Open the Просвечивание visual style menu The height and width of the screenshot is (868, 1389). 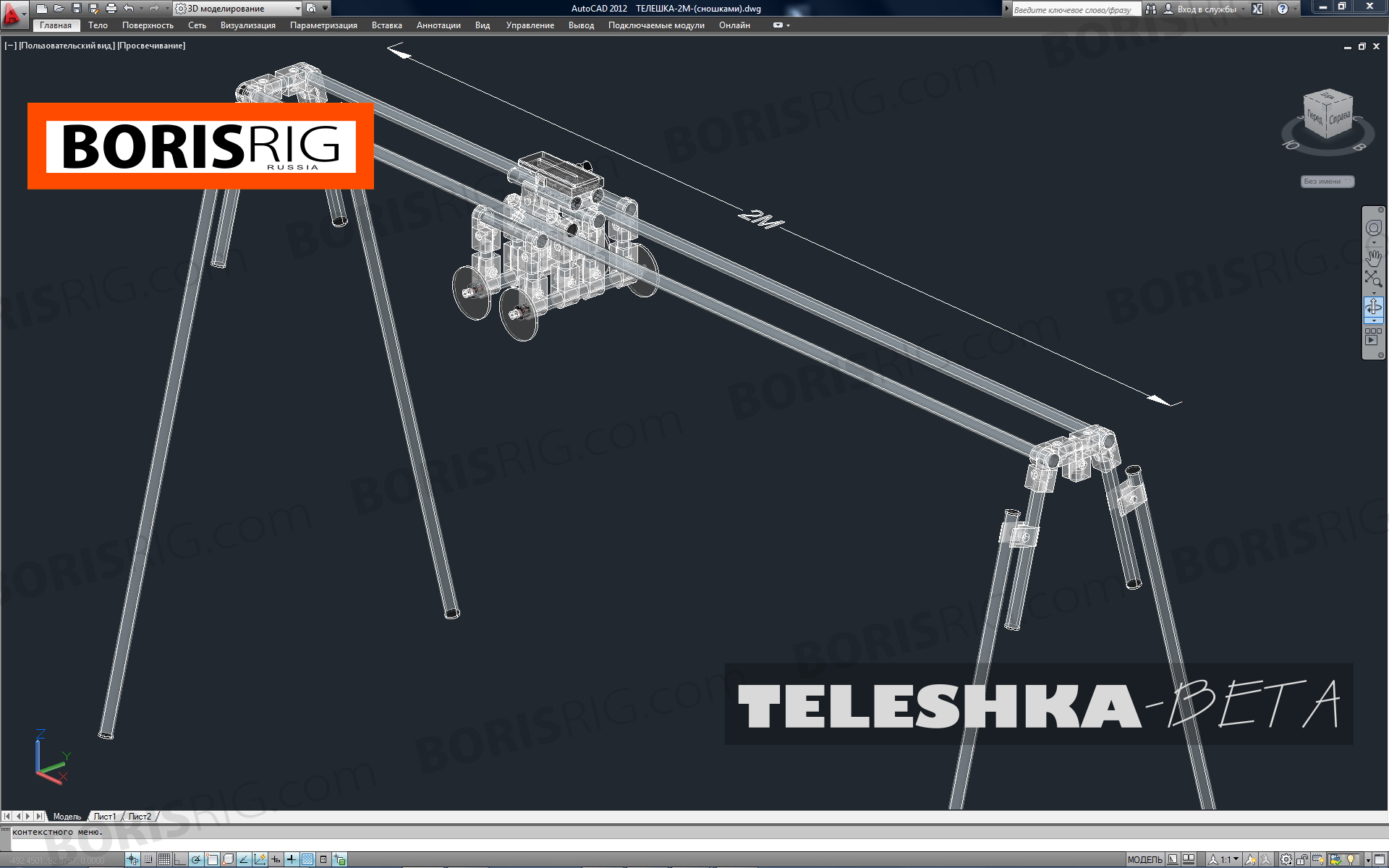coord(151,46)
